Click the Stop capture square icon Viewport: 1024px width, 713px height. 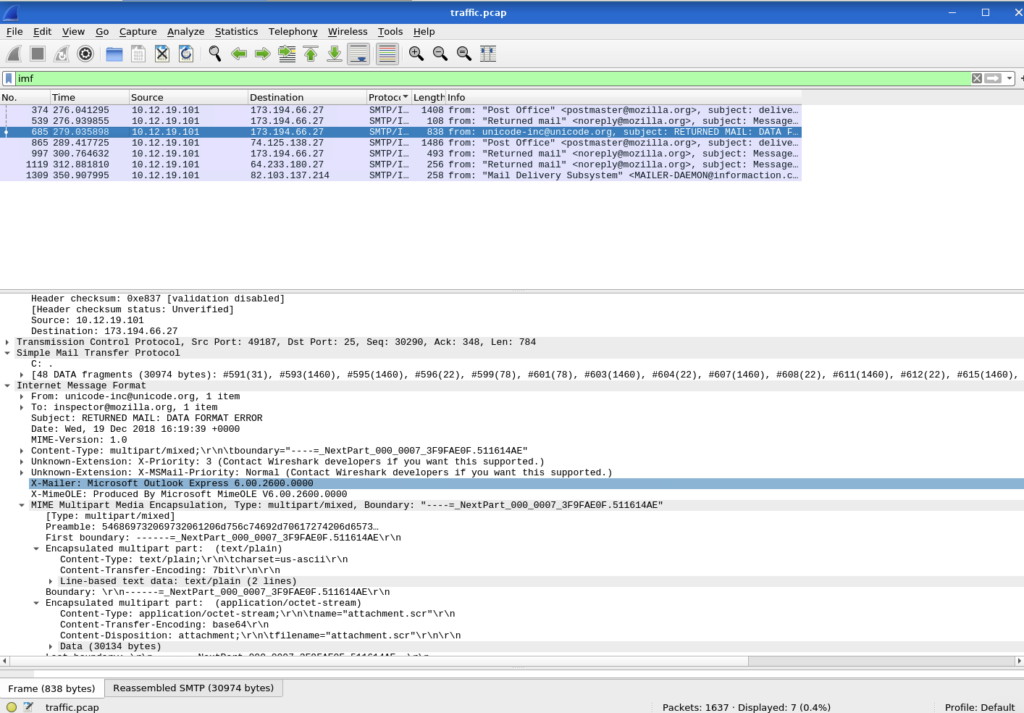click(x=38, y=54)
